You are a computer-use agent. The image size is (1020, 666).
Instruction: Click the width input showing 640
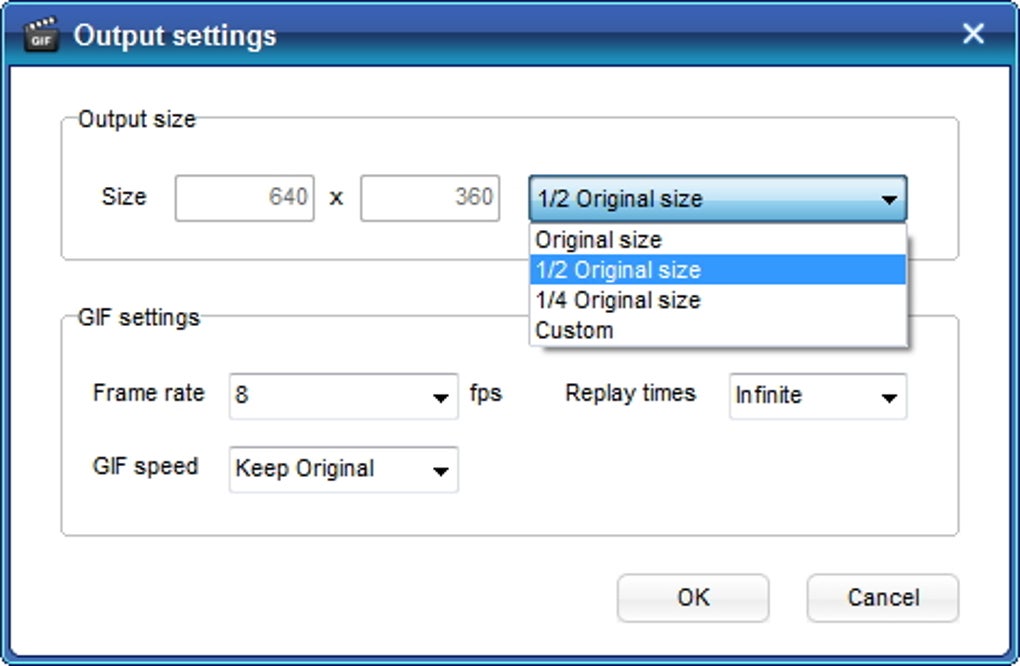(x=245, y=197)
